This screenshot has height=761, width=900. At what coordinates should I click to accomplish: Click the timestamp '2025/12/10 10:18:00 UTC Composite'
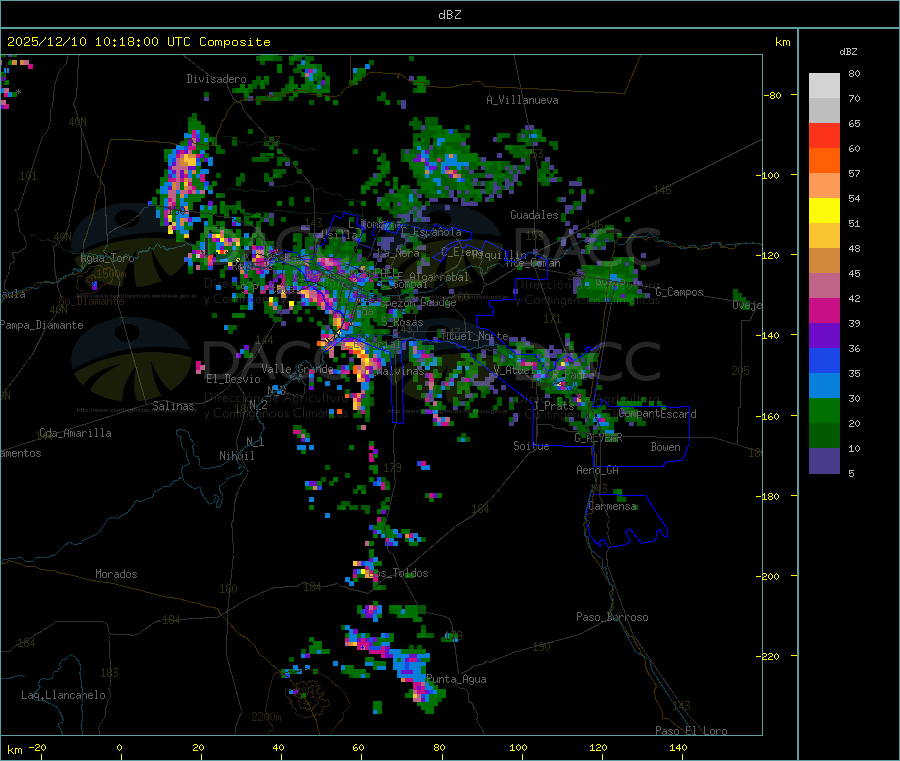coord(138,42)
